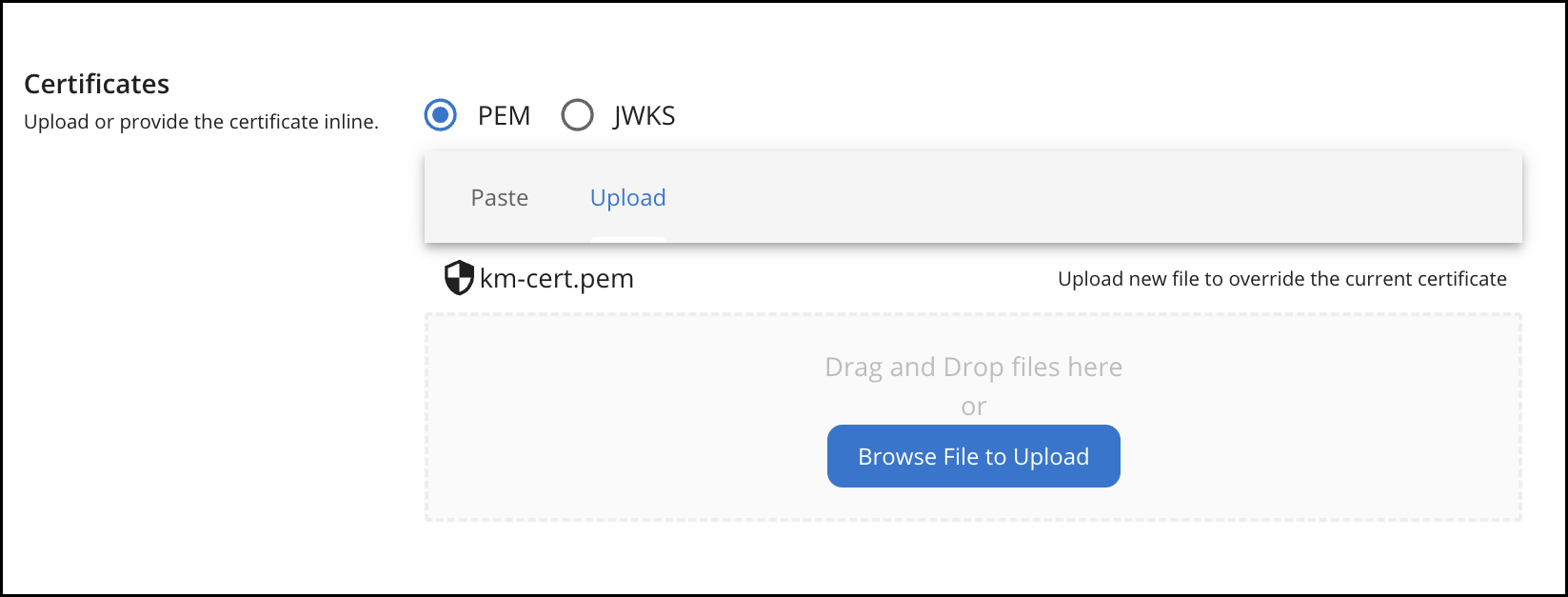Click the PEM format label text
The image size is (1568, 597).
click(504, 116)
